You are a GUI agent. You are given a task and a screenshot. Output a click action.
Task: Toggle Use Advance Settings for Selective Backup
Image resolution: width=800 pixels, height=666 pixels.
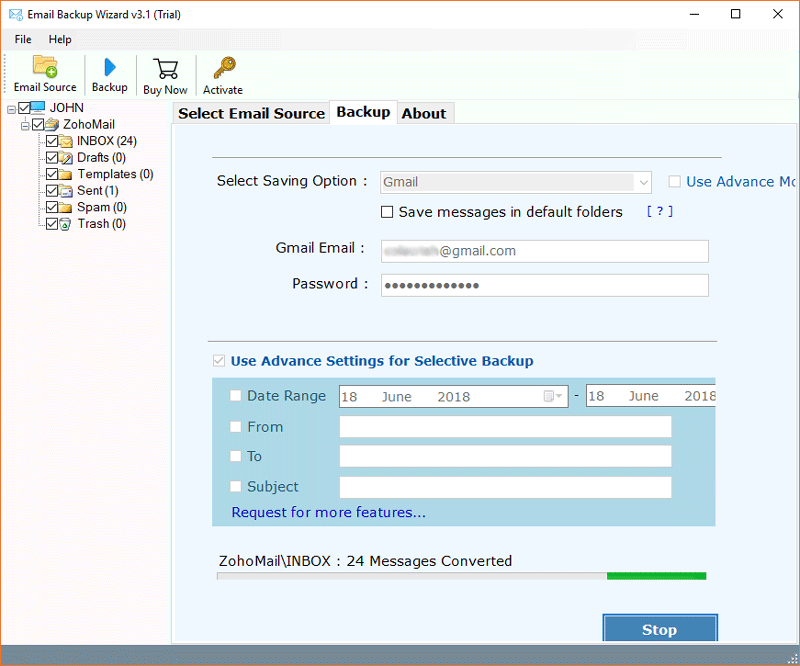(x=219, y=361)
